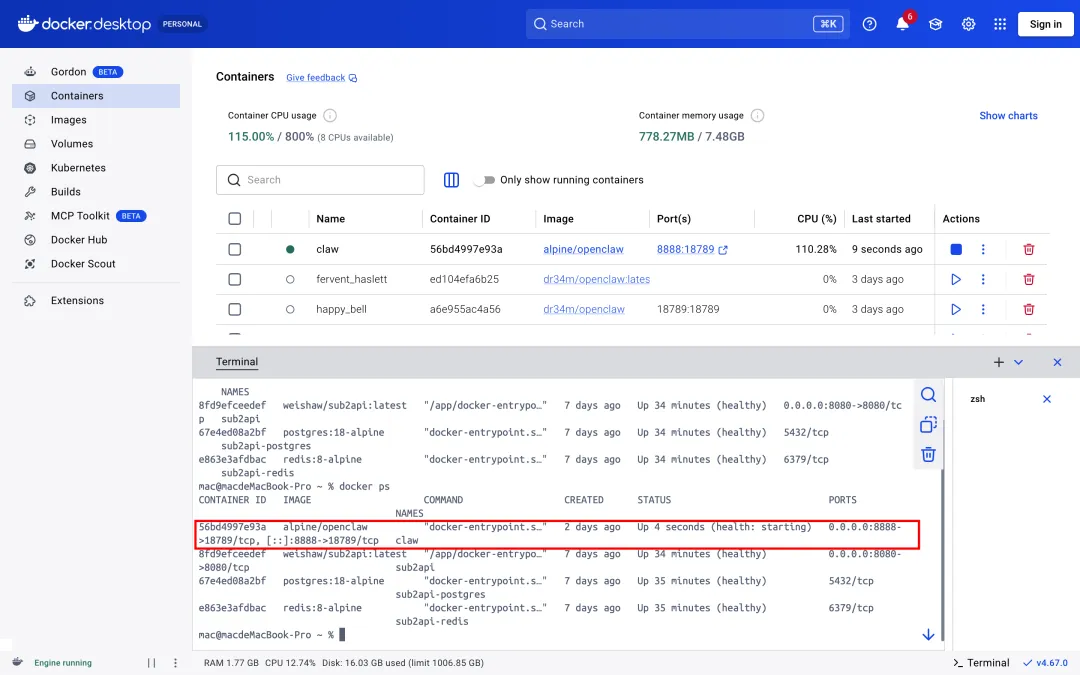Click the PERSONAL plan badge
1080x675 pixels.
tap(182, 24)
